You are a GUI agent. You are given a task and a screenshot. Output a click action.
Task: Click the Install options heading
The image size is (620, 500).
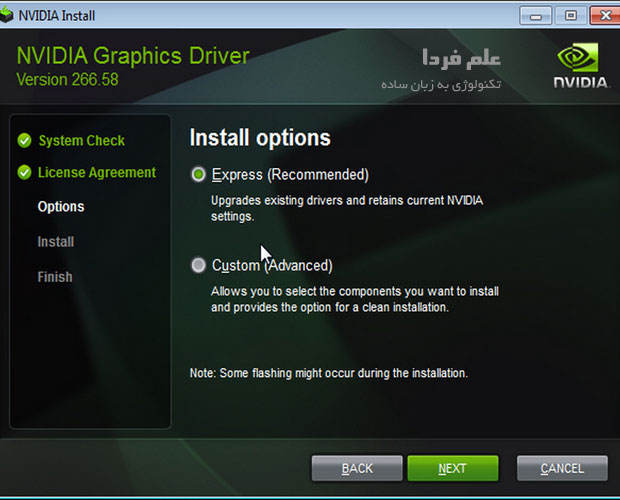pos(259,138)
